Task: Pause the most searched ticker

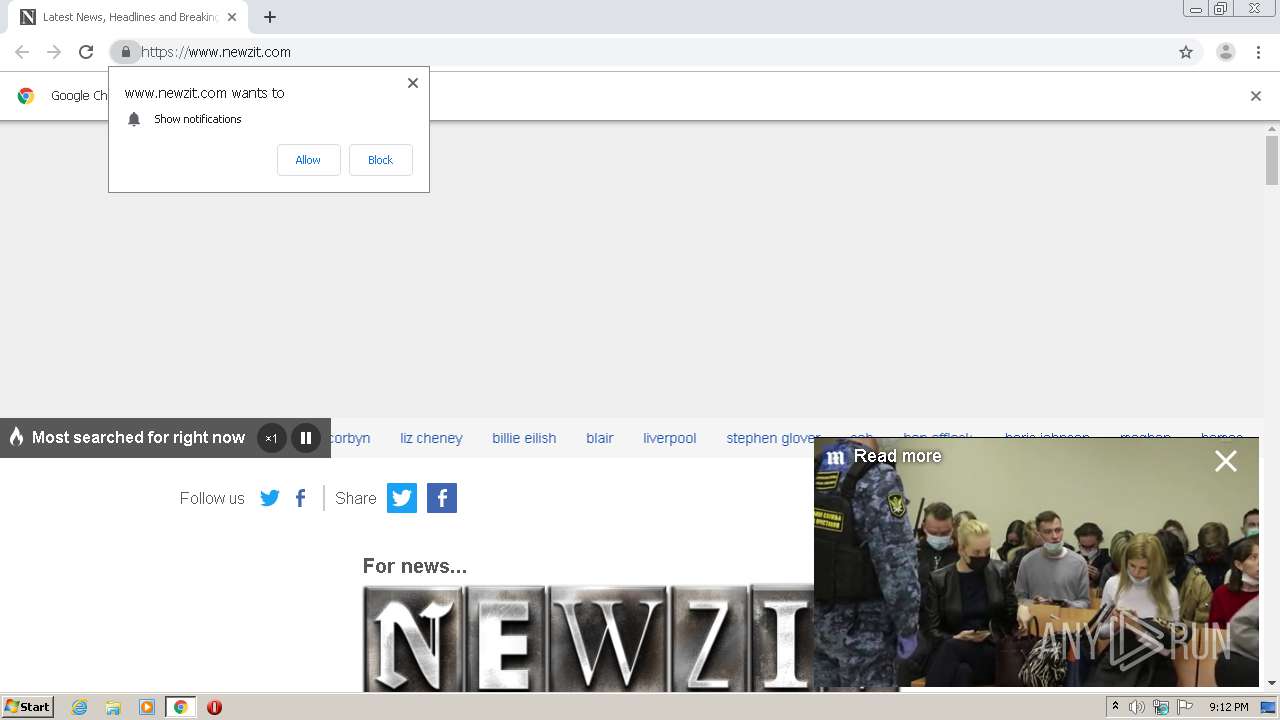Action: pos(306,438)
